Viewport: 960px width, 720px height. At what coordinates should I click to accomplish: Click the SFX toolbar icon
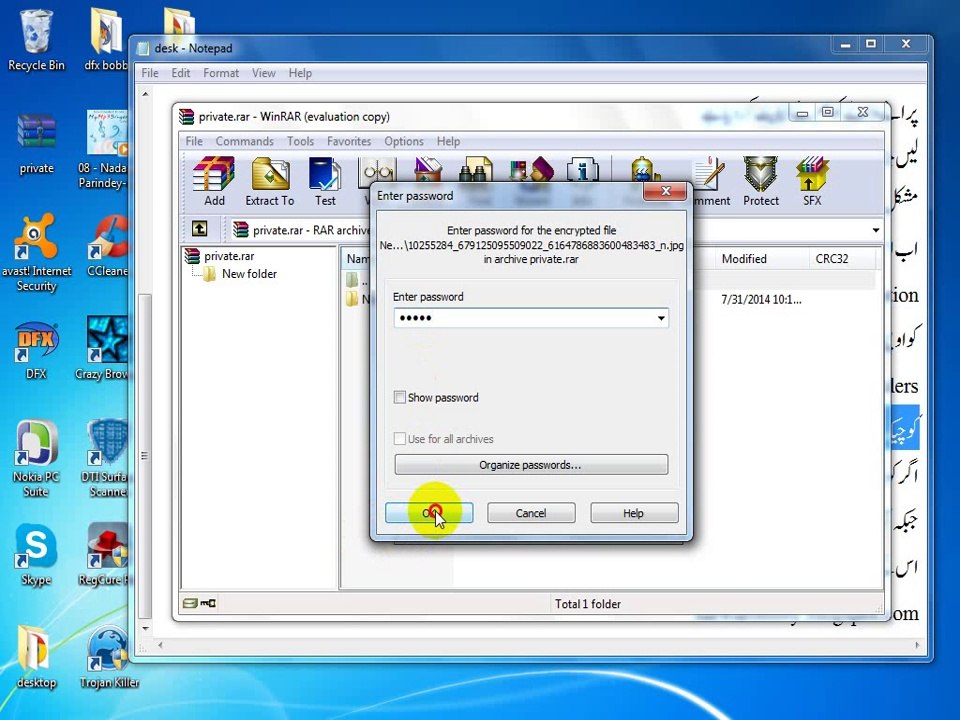click(812, 181)
